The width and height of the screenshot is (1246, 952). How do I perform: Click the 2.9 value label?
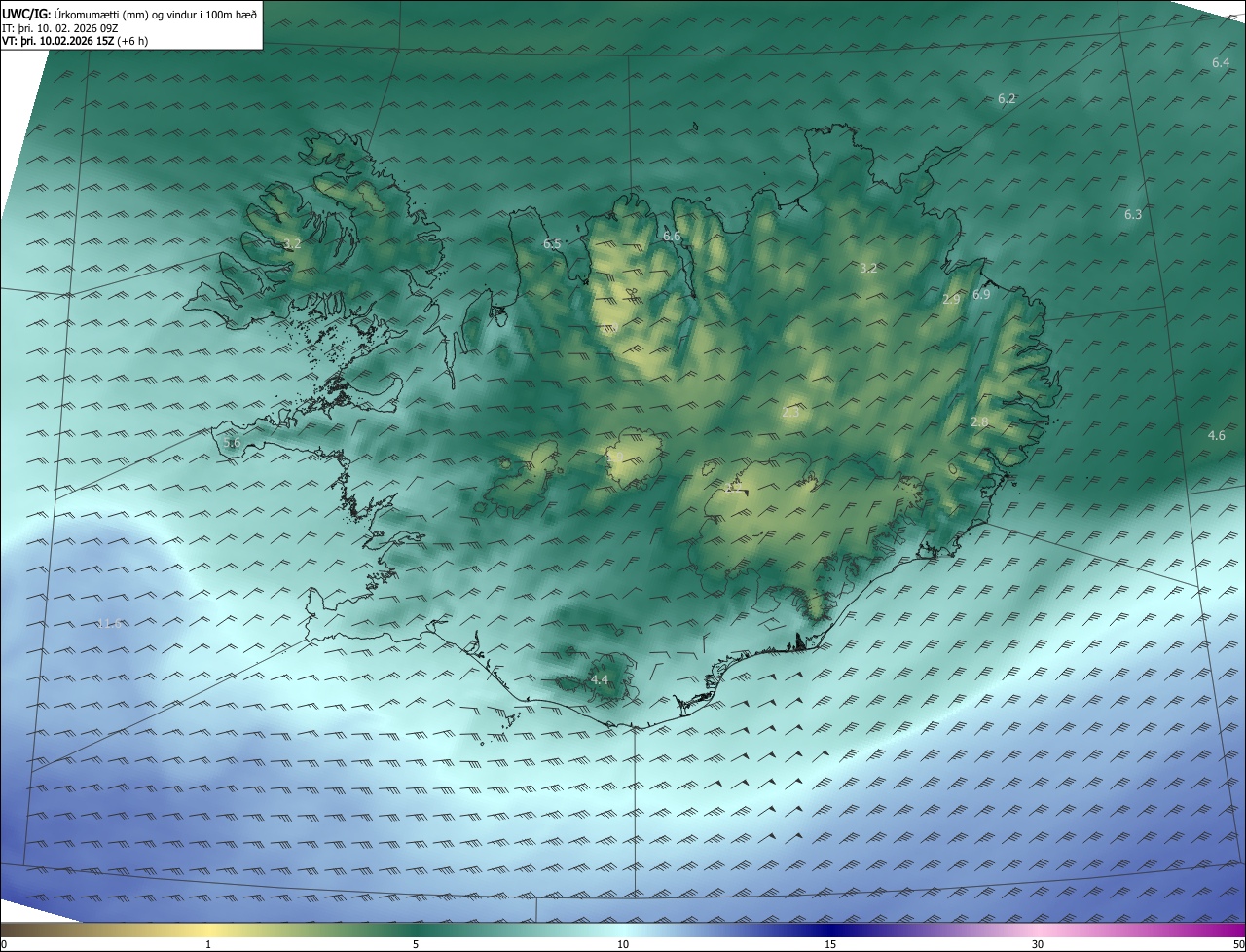pyautogui.click(x=951, y=300)
